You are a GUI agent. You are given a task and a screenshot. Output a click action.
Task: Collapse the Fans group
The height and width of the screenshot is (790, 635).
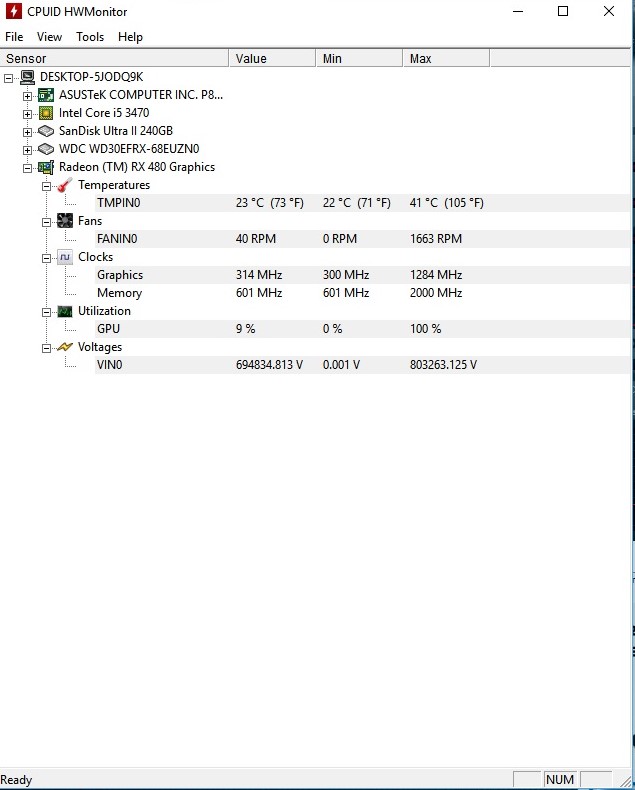tap(46, 222)
